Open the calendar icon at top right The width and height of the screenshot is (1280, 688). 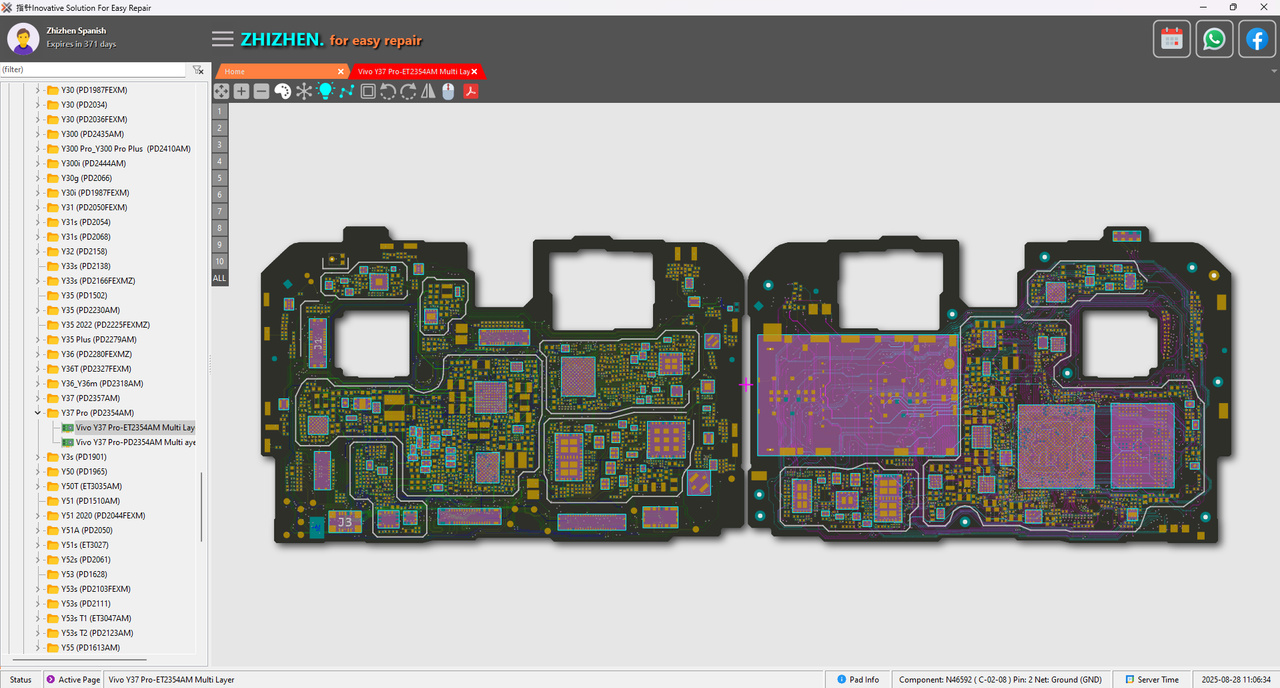pos(1172,39)
